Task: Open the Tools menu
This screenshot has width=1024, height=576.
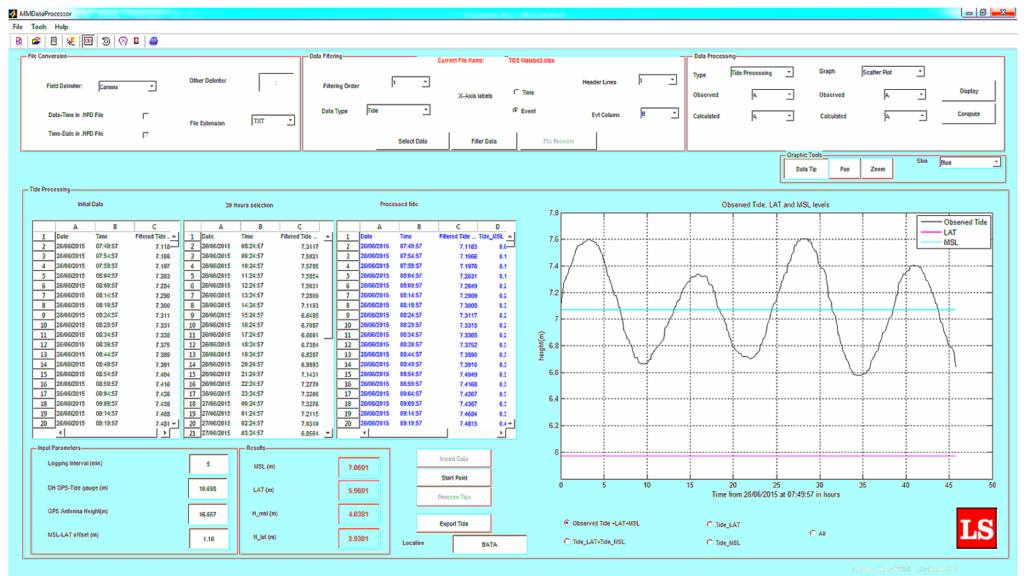Action: point(38,26)
